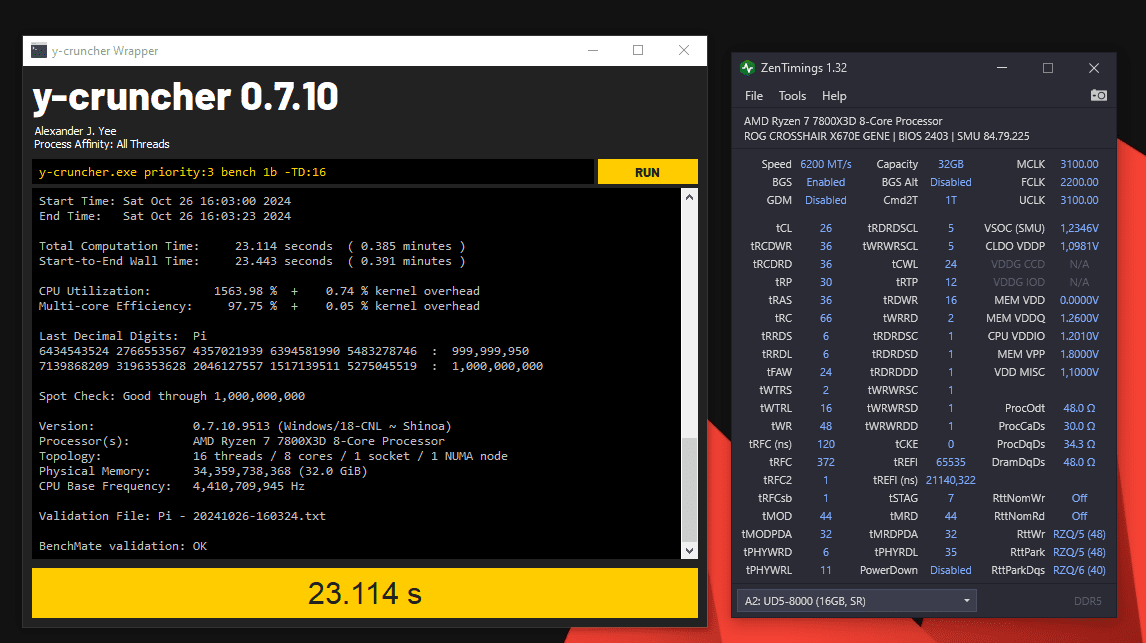Maximize the ZenTimings window
The width and height of the screenshot is (1146, 643).
[1048, 68]
